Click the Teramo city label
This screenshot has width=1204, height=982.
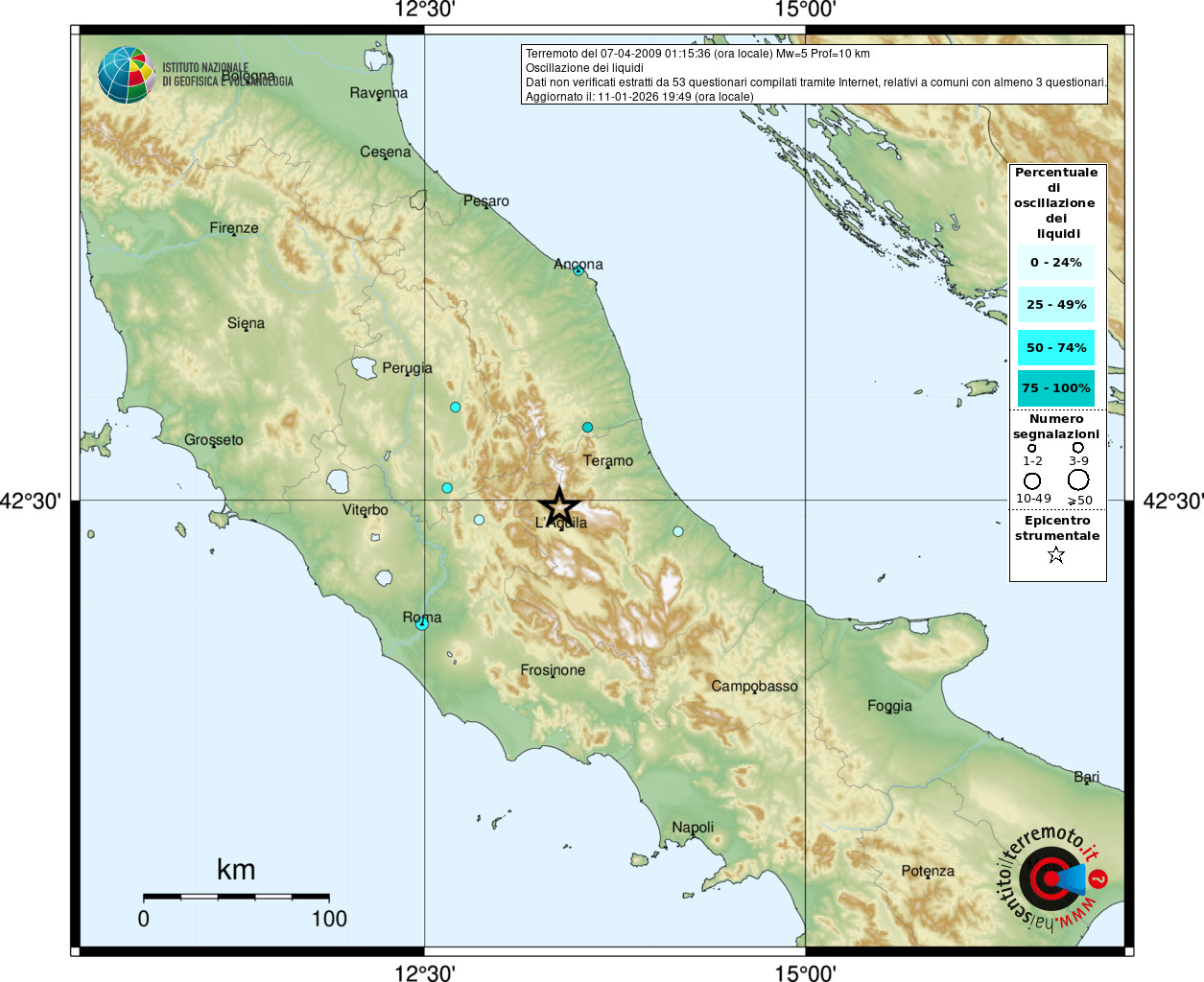coord(608,461)
